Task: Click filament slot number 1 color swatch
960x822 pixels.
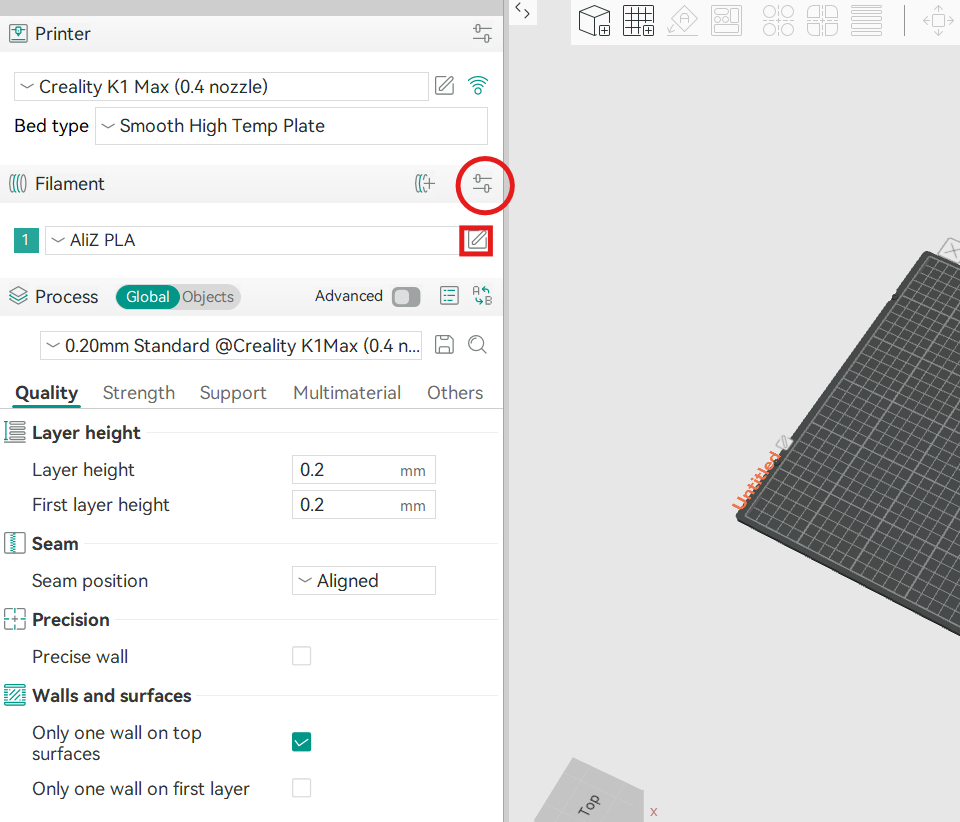Action: [26, 240]
